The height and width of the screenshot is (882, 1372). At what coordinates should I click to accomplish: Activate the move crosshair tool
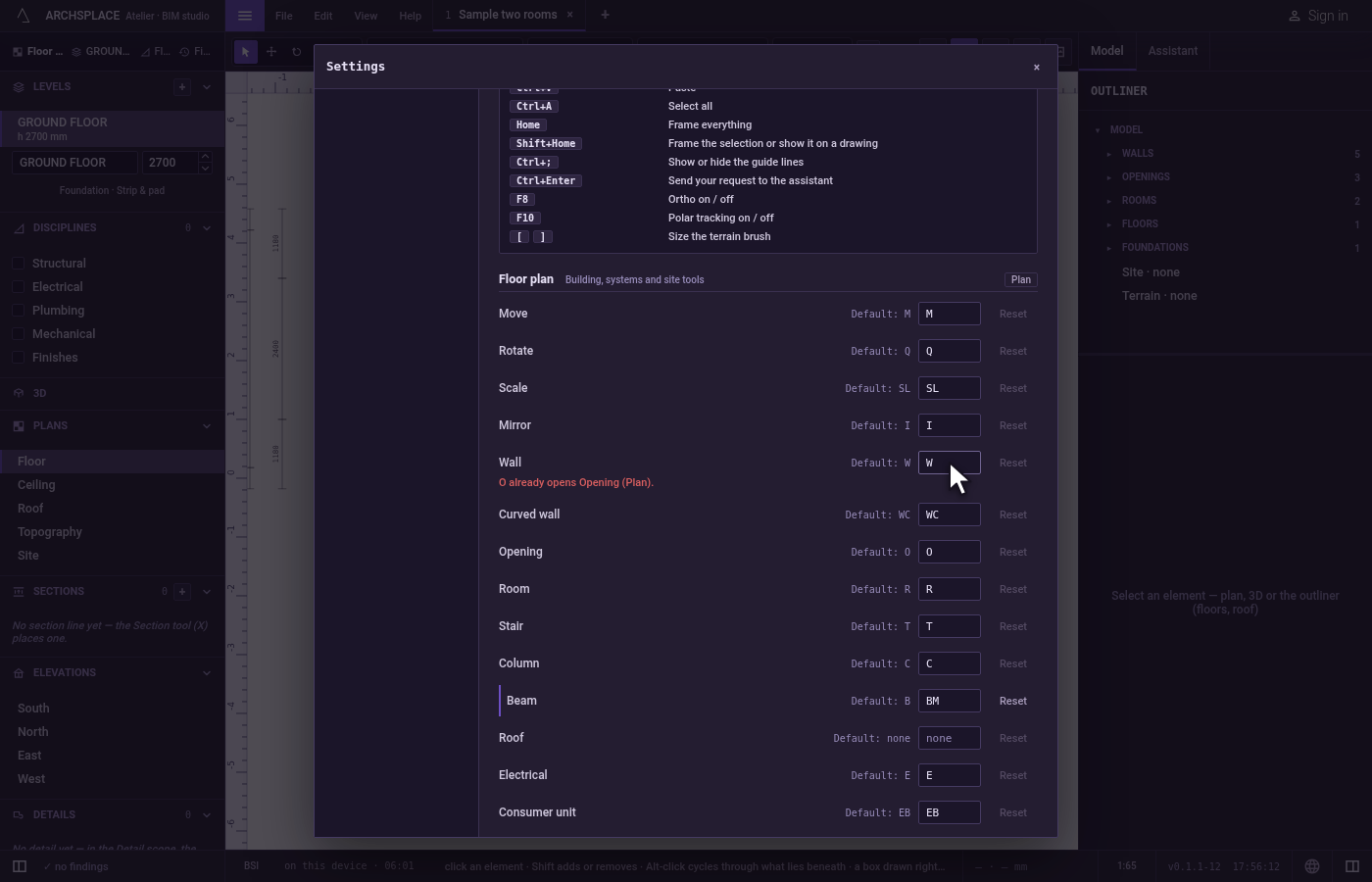(x=271, y=52)
